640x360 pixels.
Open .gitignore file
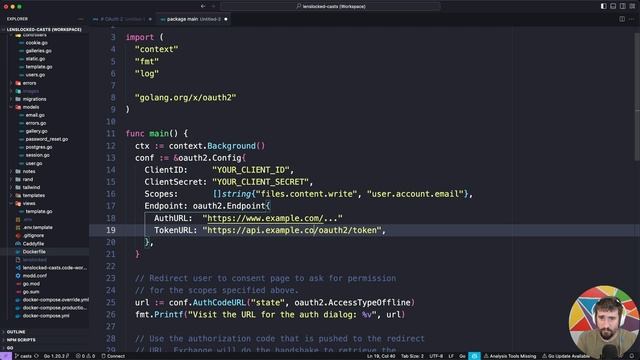[x=33, y=236]
